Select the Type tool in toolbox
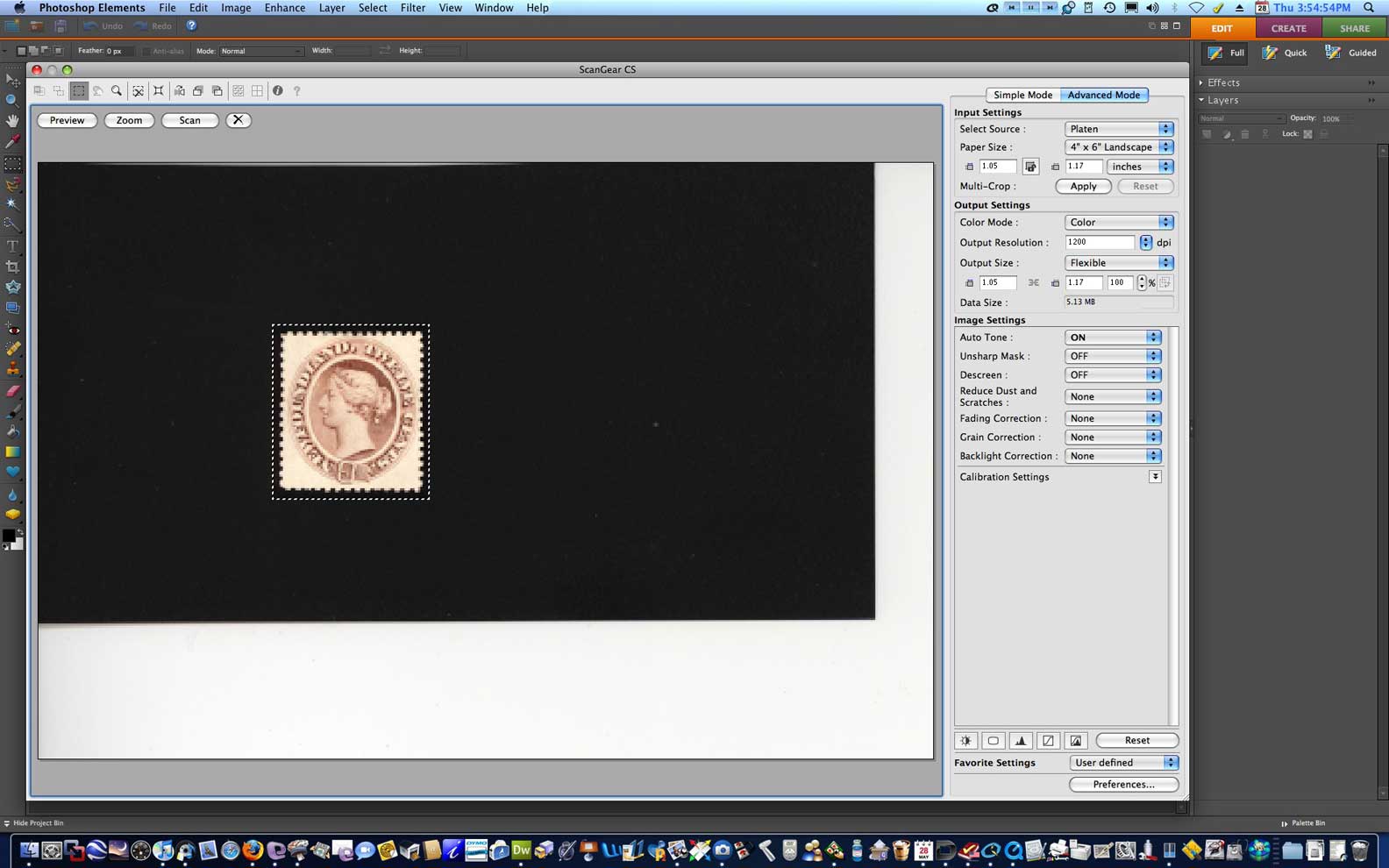This screenshot has height=868, width=1389. coord(12,246)
